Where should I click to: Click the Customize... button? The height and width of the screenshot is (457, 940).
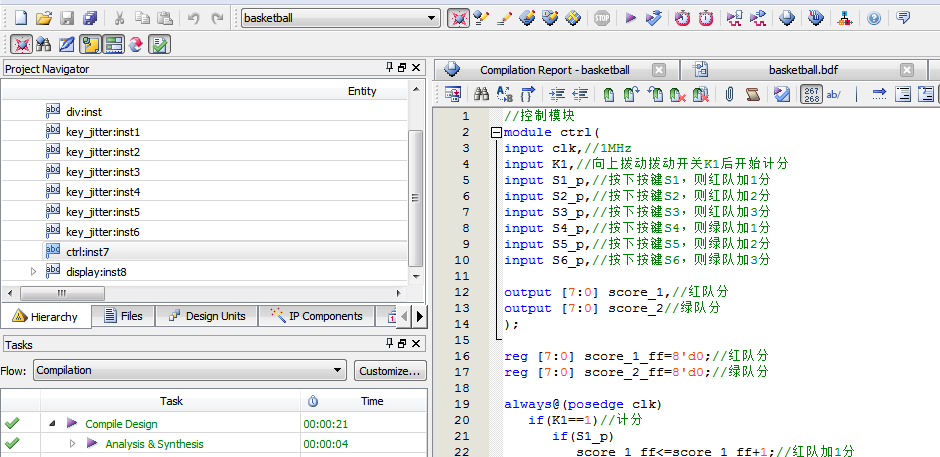389,370
